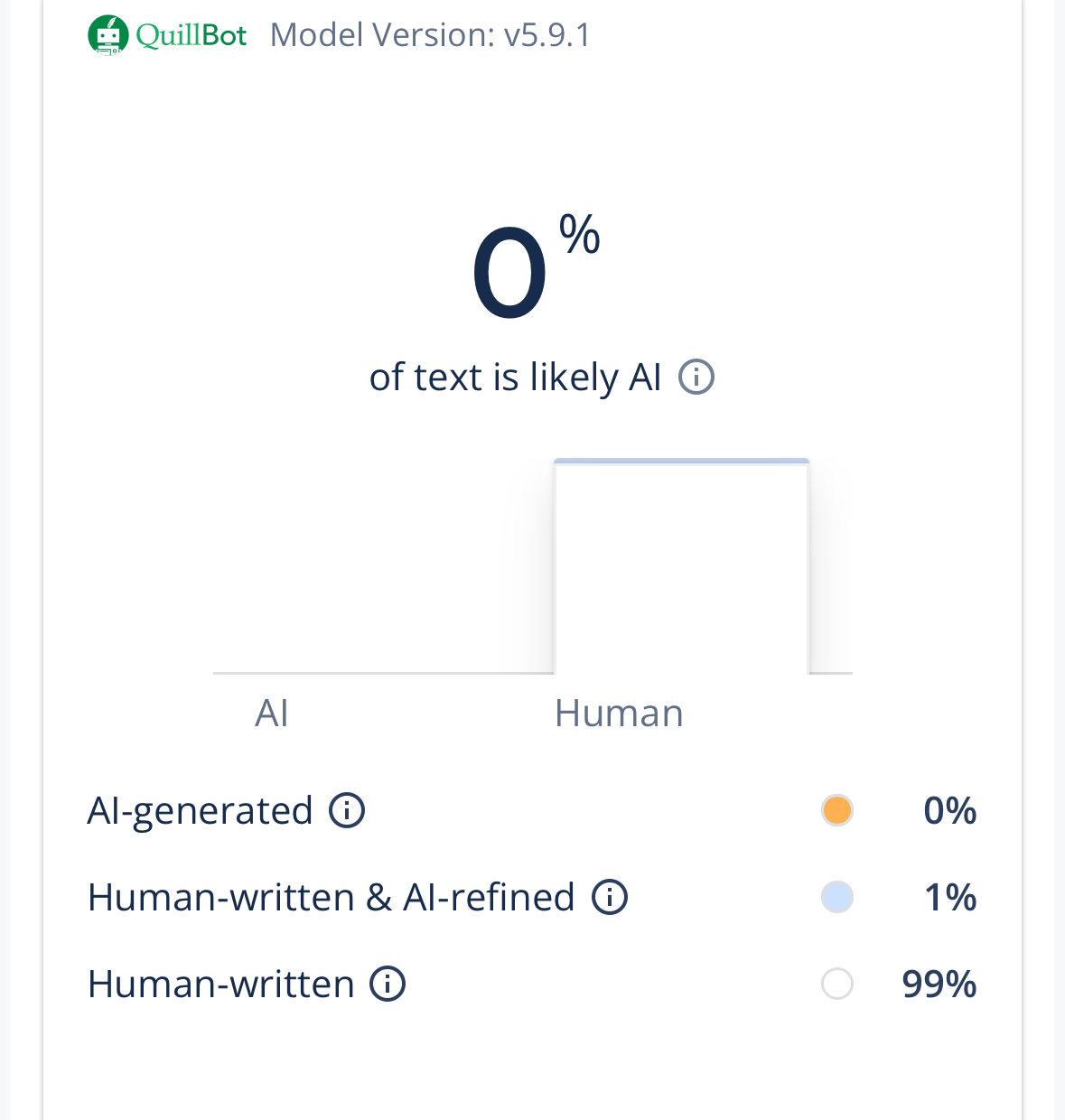1065x1120 pixels.
Task: Select the Human bar in the chart
Action: (681, 566)
